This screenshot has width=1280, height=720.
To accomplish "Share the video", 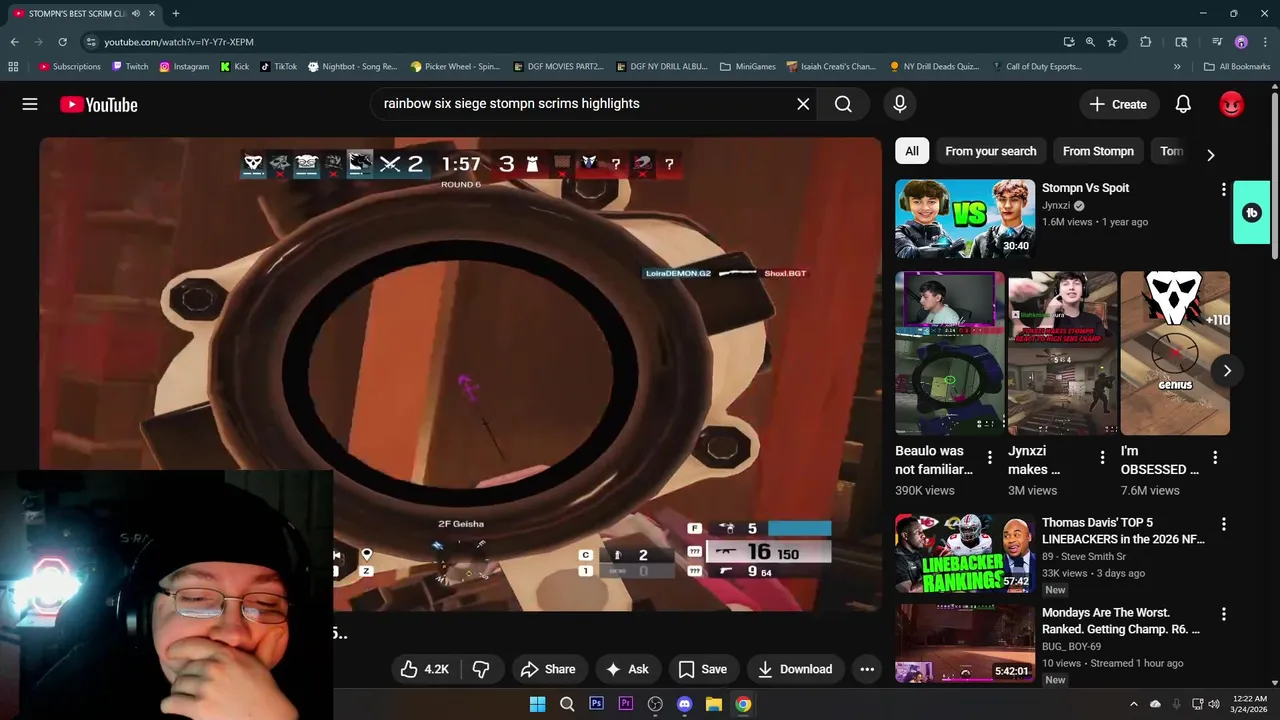I will tap(549, 669).
